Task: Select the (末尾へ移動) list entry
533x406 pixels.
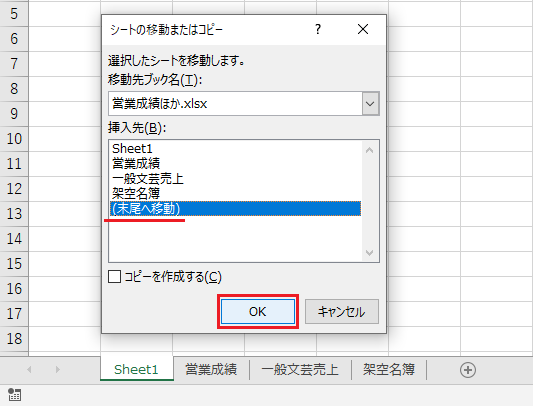Action: pyautogui.click(x=235, y=208)
